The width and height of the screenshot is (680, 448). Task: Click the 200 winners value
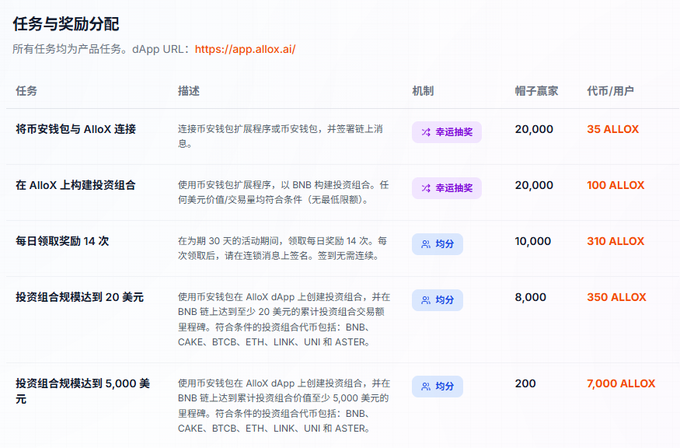525,383
